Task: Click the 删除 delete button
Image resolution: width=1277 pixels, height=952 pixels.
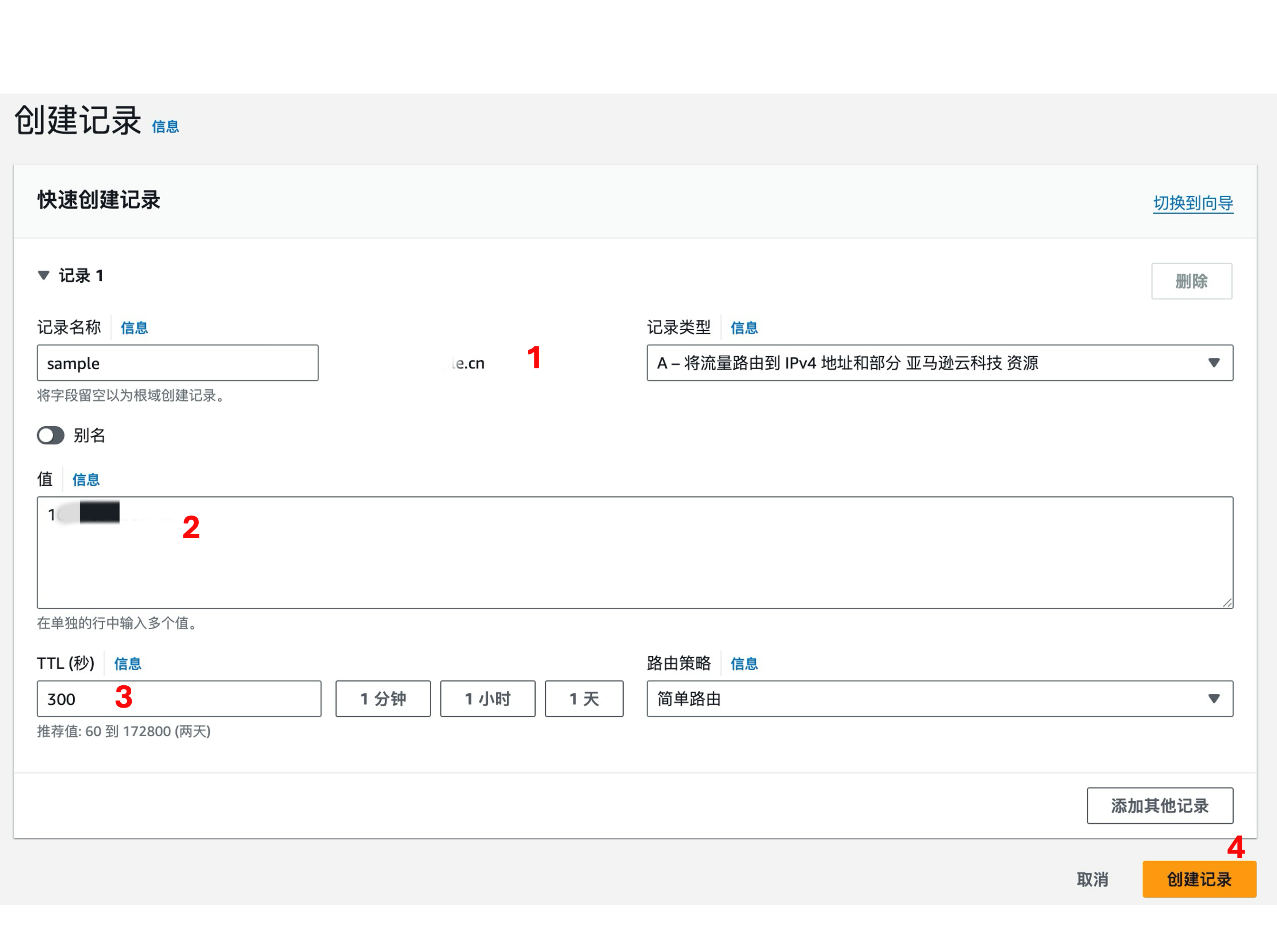Action: click(x=1192, y=281)
